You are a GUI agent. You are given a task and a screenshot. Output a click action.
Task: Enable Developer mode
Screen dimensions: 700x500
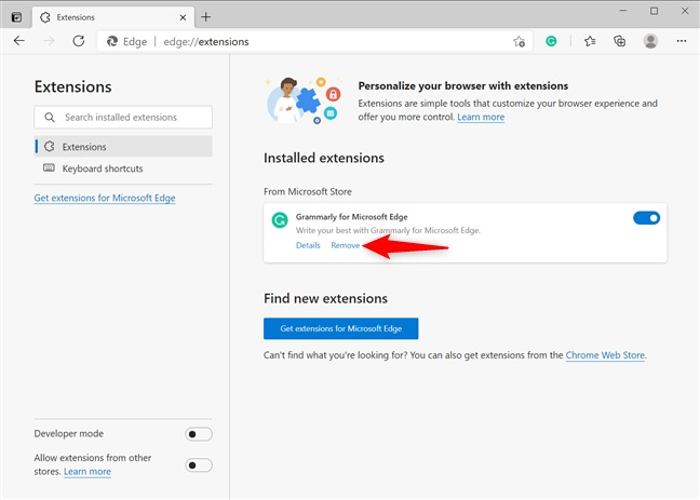point(199,434)
